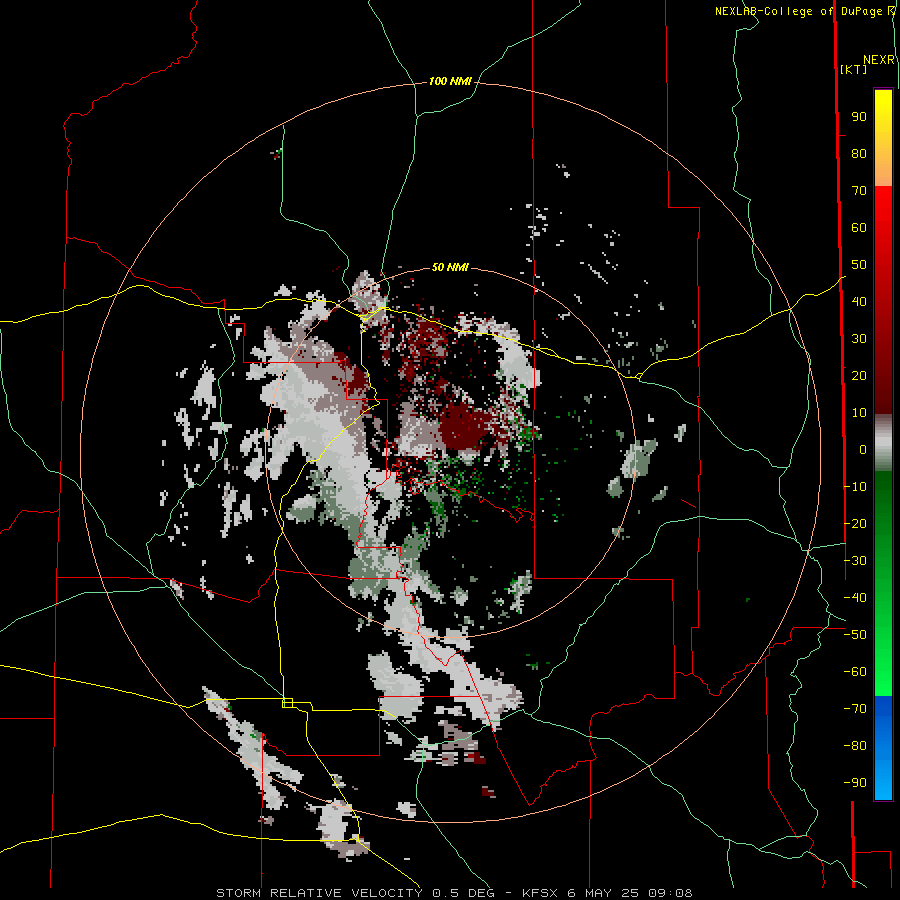Click the positive 10 value on the velocity scale
This screenshot has width=900, height=900.
(859, 413)
